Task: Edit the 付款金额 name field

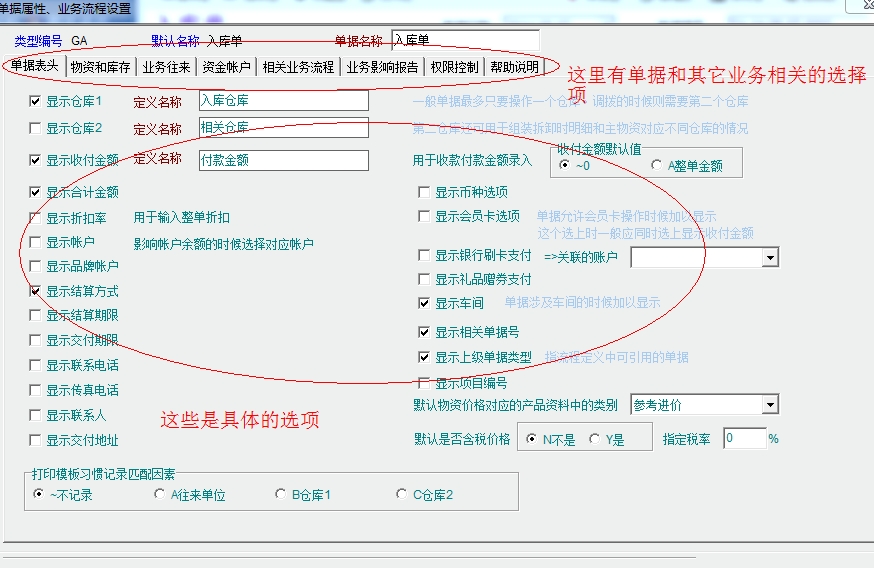Action: pyautogui.click(x=283, y=160)
